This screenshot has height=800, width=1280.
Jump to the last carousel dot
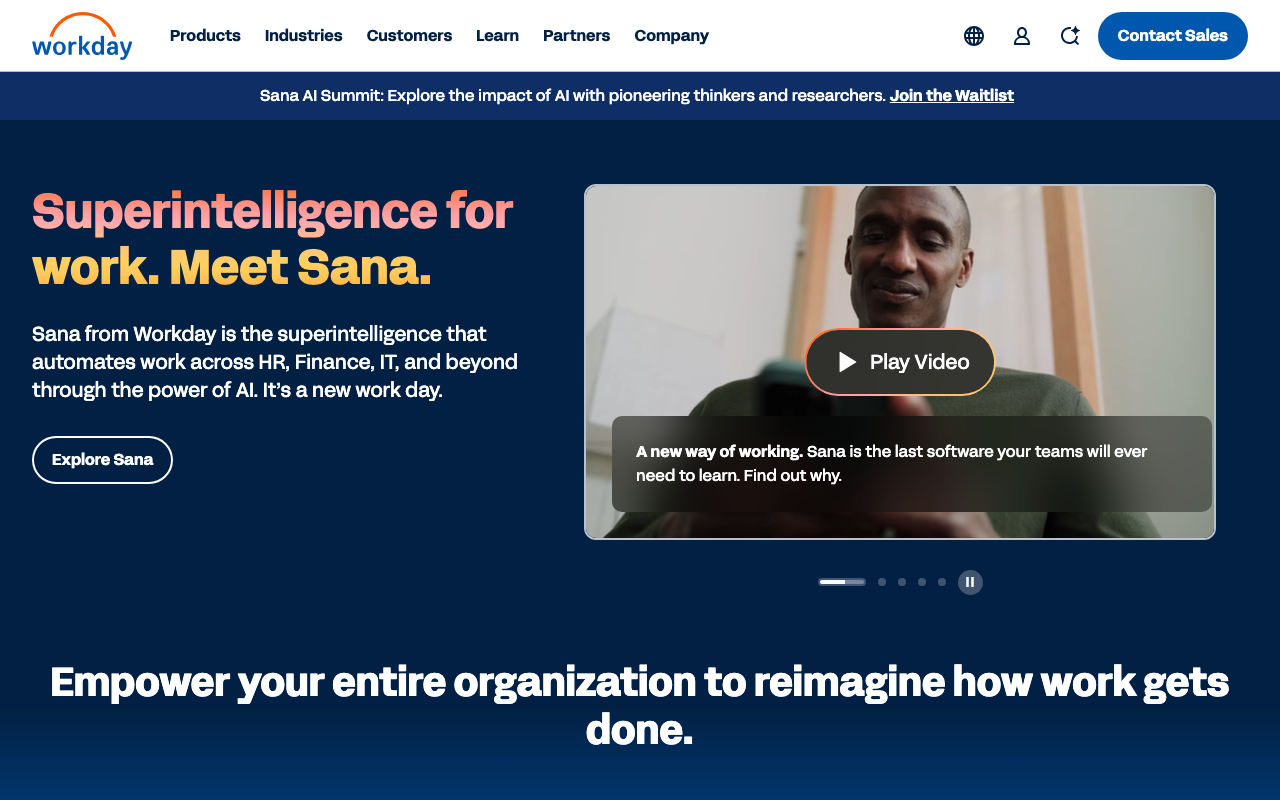[942, 582]
